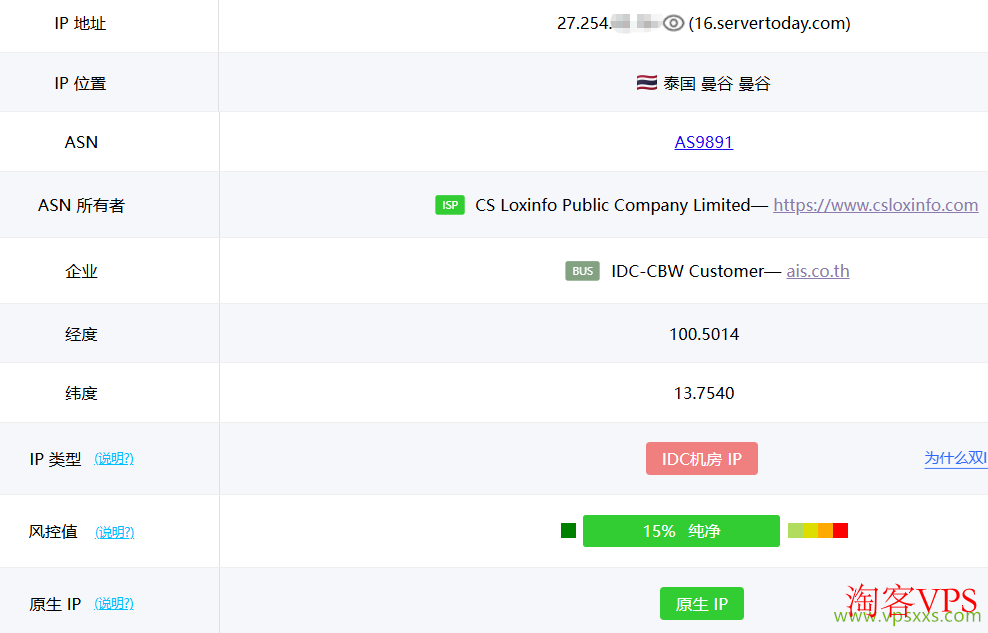Screen dimensions: 988x633
Task: Click the Thailand flag icon
Action: [646, 83]
